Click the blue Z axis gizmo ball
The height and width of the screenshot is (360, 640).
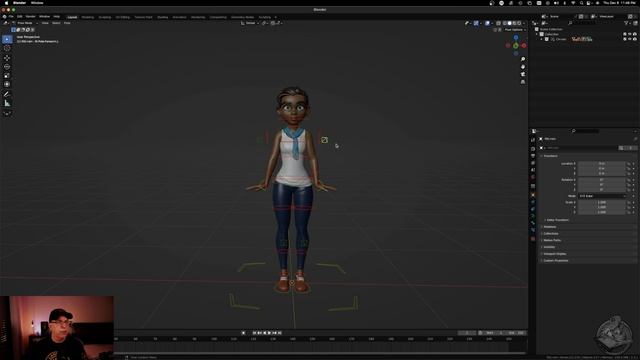[516, 38]
